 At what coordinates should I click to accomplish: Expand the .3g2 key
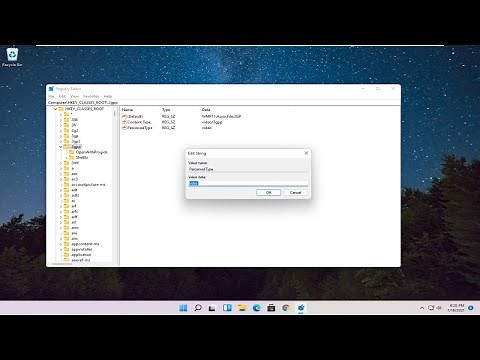click(61, 130)
